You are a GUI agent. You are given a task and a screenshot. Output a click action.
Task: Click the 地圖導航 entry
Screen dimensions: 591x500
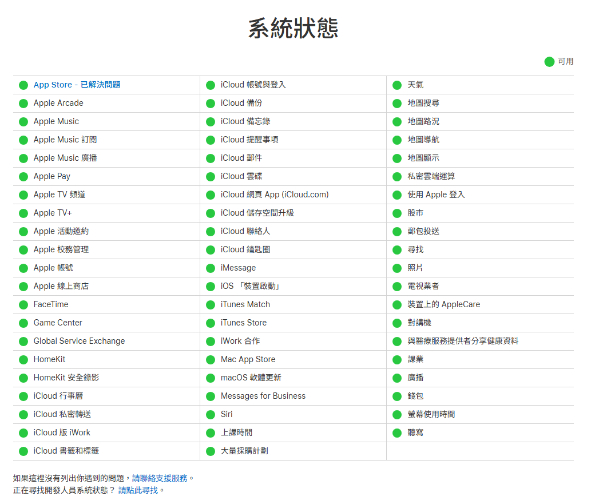[x=423, y=140]
